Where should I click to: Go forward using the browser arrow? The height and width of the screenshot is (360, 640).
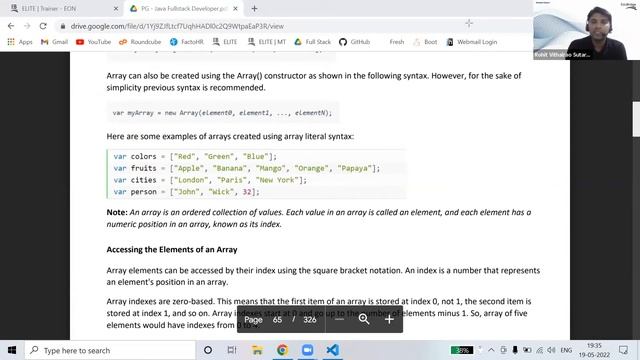click(27, 26)
